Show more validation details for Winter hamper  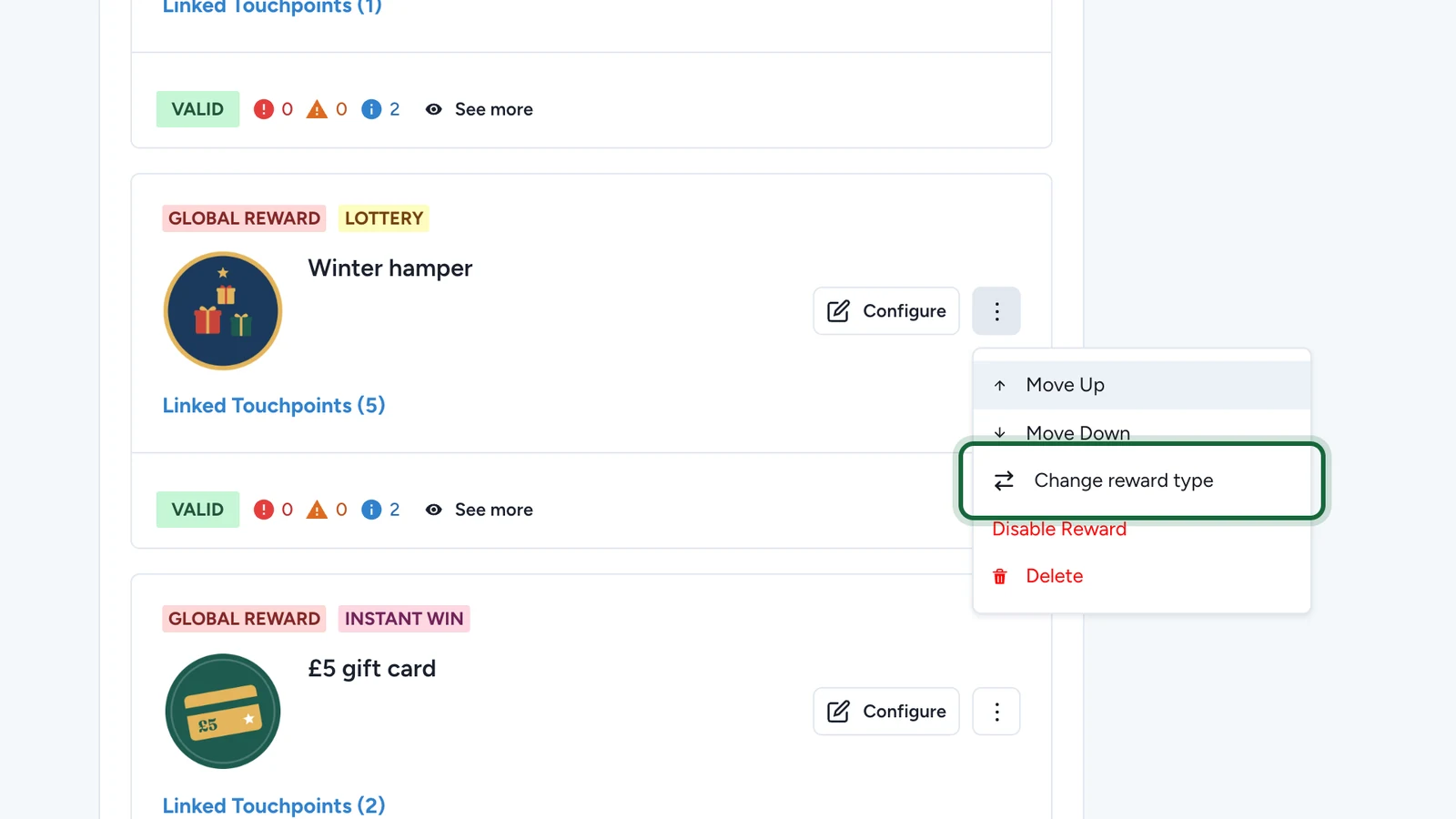(x=480, y=510)
